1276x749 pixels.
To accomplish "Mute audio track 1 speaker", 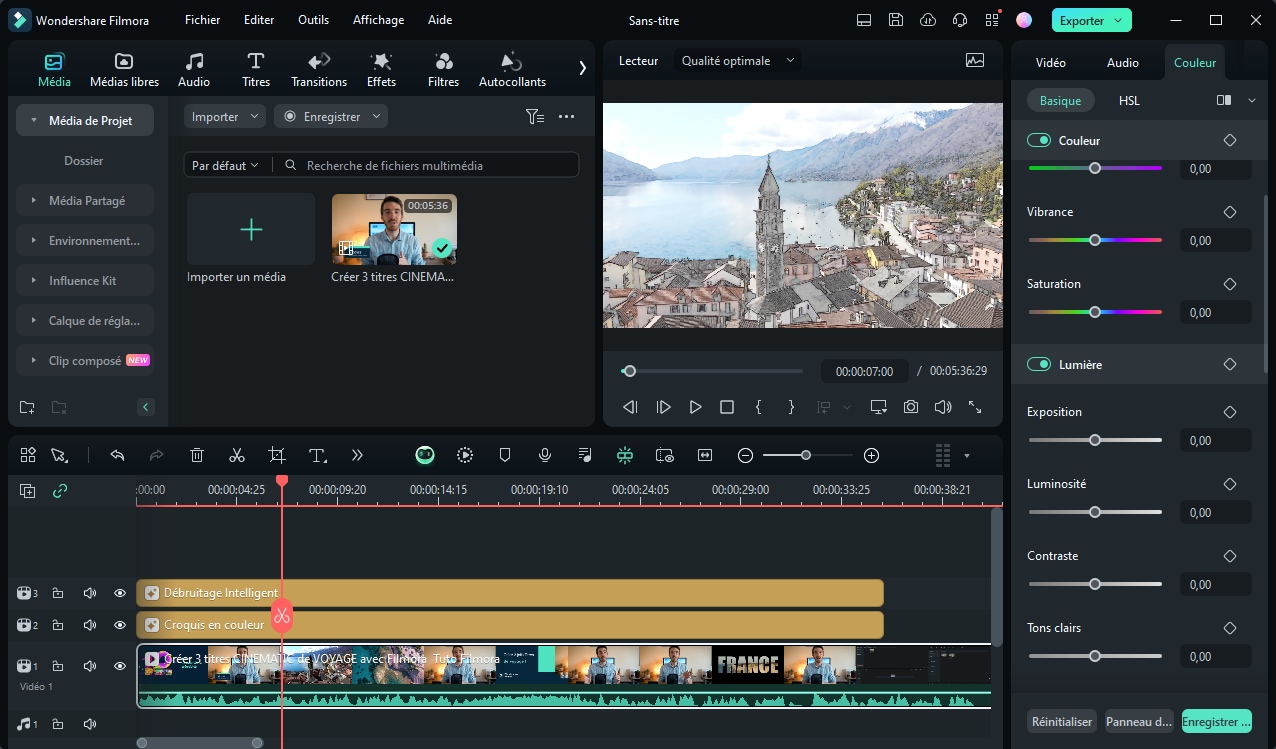I will 90,724.
